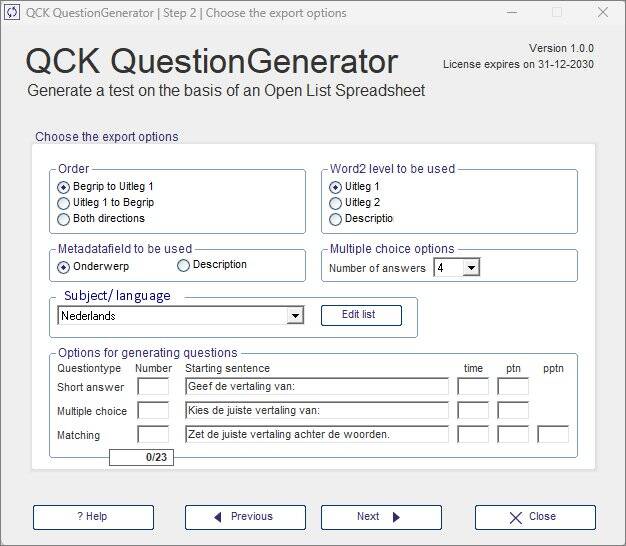Select the 'Begrip to Uitleg 1' order option
The width and height of the screenshot is (626, 546).
[64, 187]
